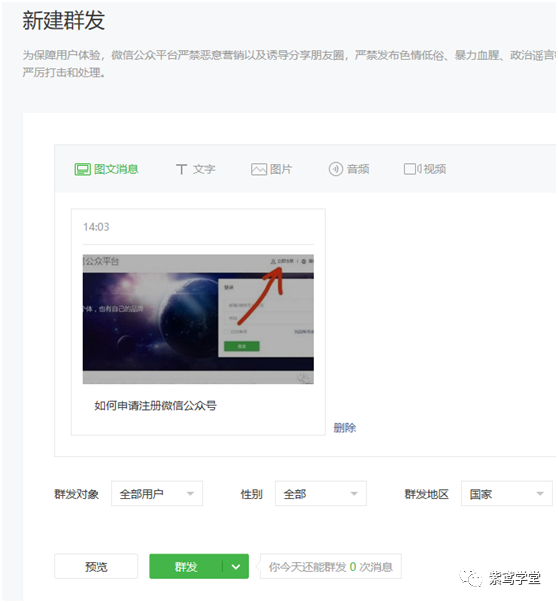Expand the 群发对象 全部用户 dropdown
Screen dimensions: 558x603
pyautogui.click(x=157, y=493)
